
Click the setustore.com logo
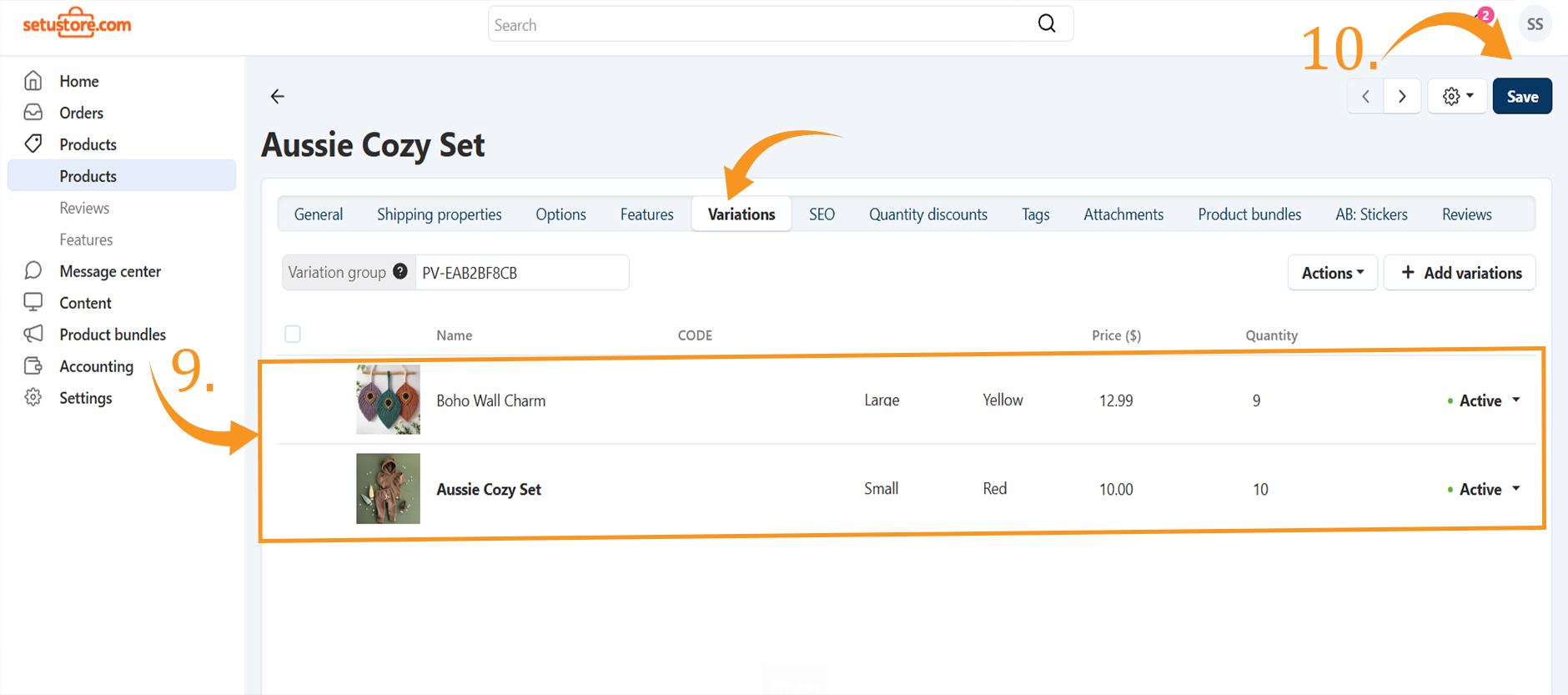pyautogui.click(x=77, y=23)
